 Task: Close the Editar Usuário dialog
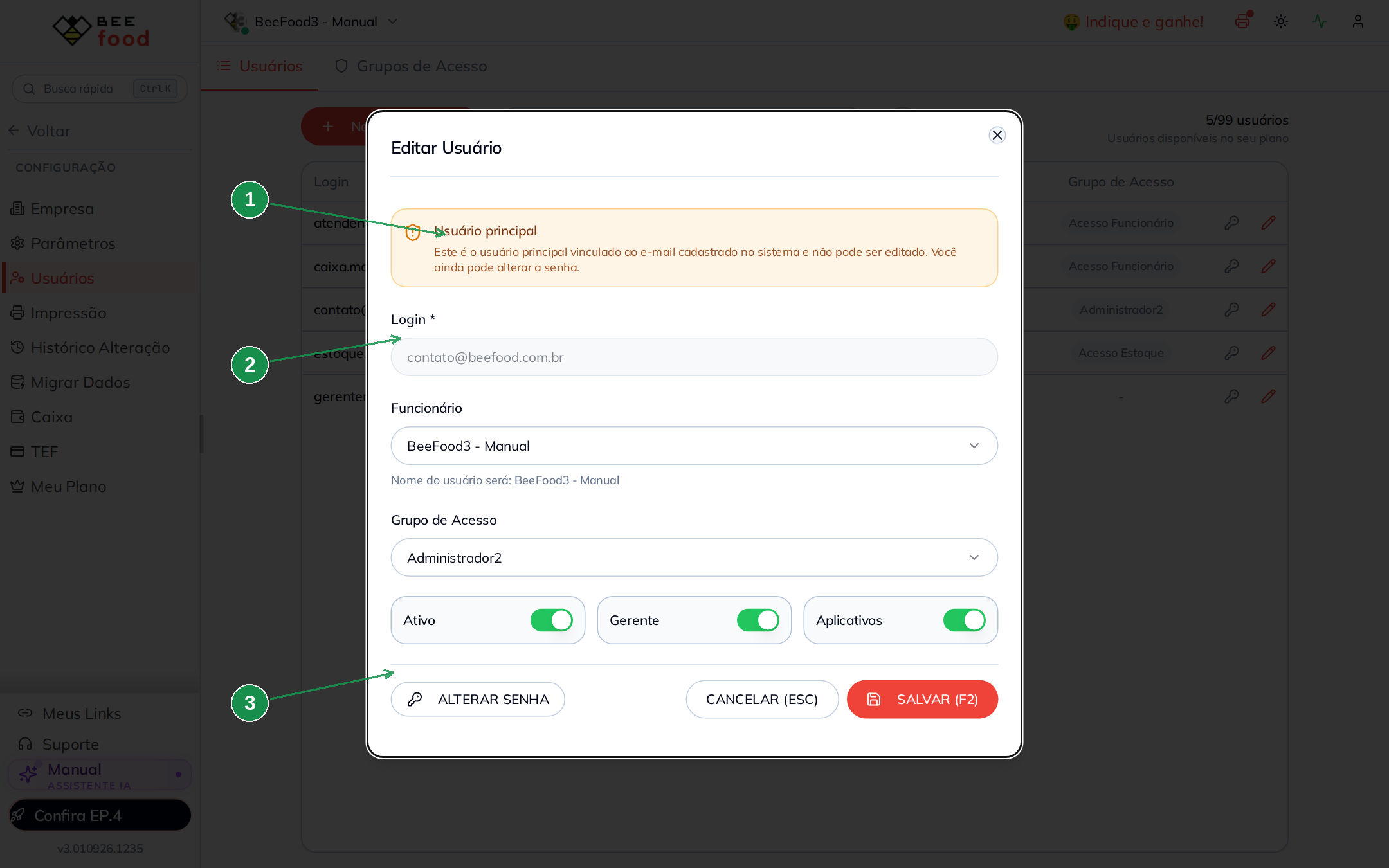997,135
